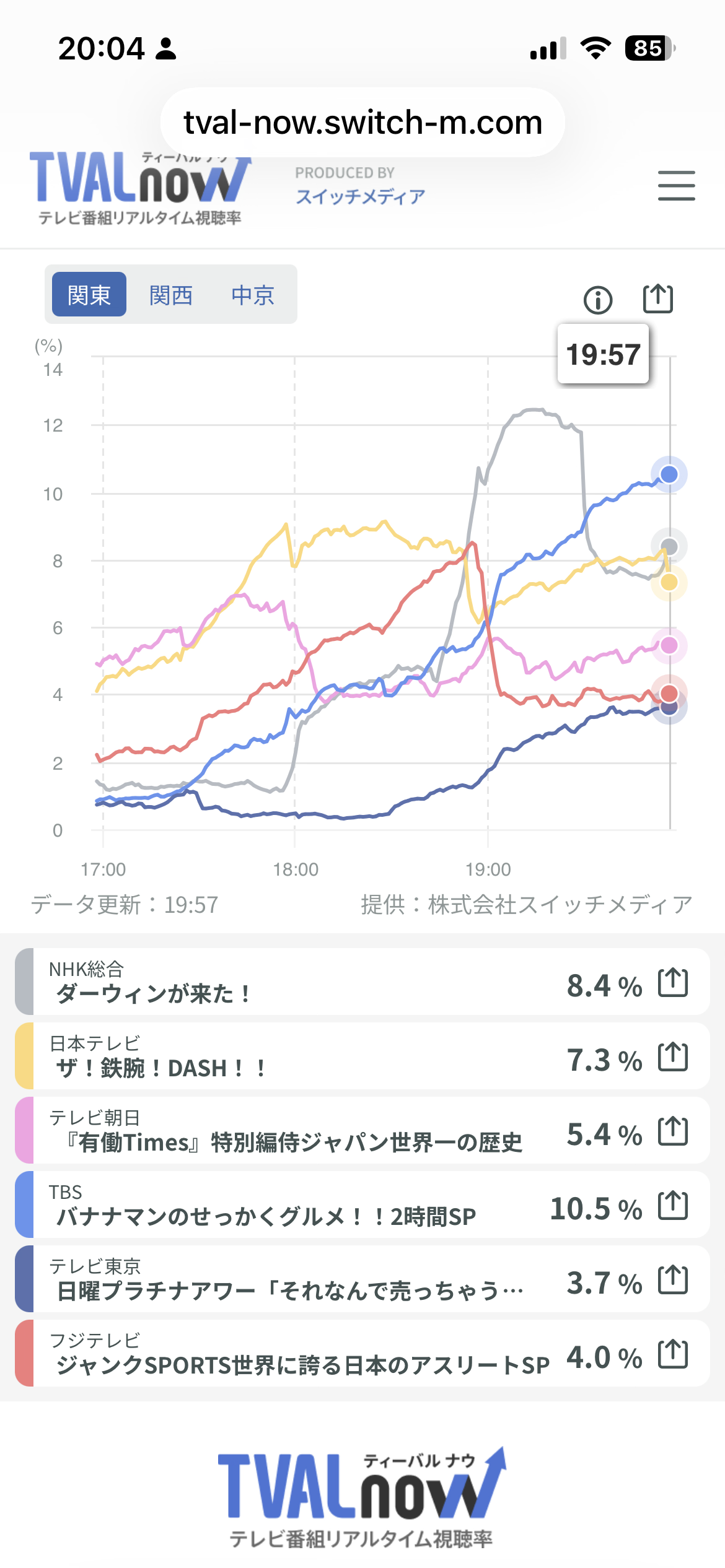Share the chart using top share icon
This screenshot has height=1568, width=725.
tap(657, 299)
